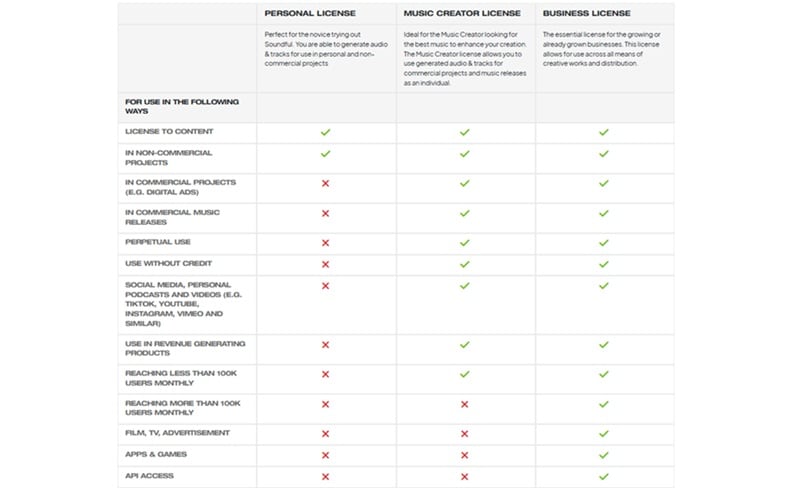Click Music Creator check for Revenue Generating Products
Screen dimensions: 800x488
(464, 344)
